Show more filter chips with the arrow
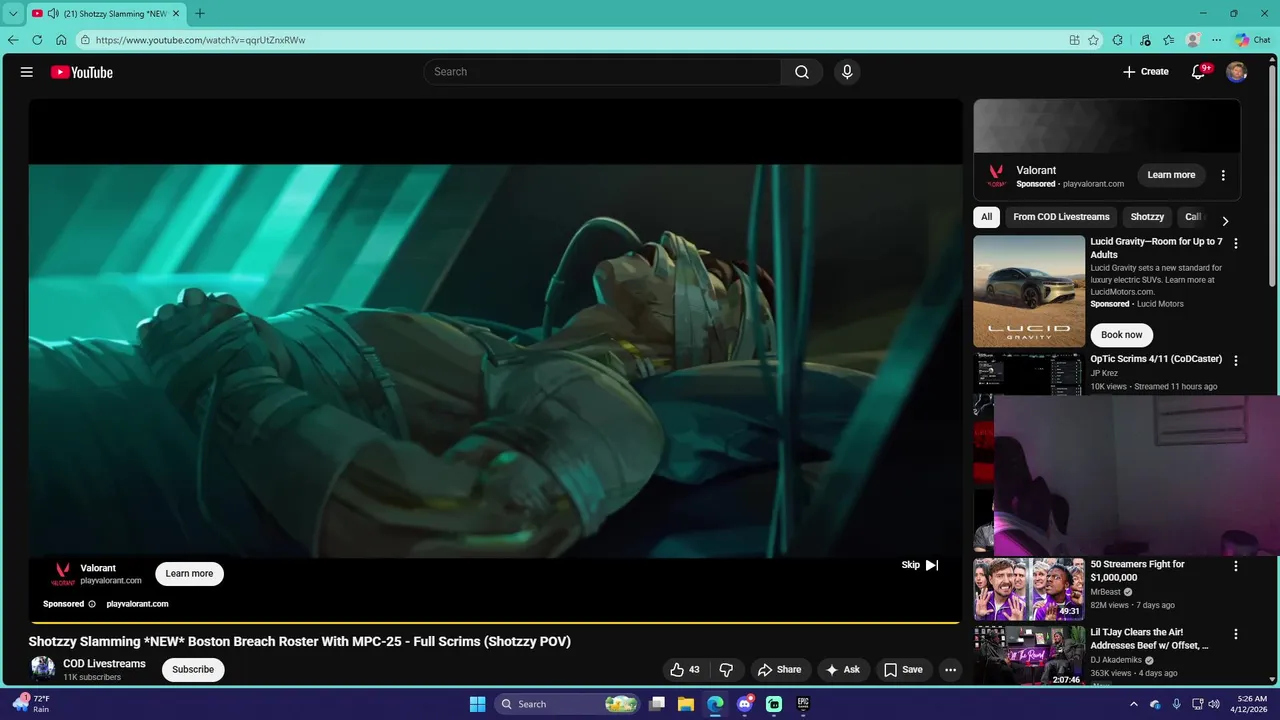Image resolution: width=1280 pixels, height=720 pixels. coord(1225,221)
